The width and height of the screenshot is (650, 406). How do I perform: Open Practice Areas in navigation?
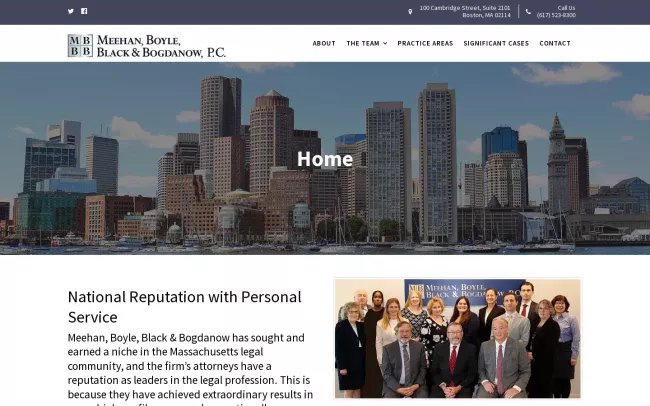(425, 43)
